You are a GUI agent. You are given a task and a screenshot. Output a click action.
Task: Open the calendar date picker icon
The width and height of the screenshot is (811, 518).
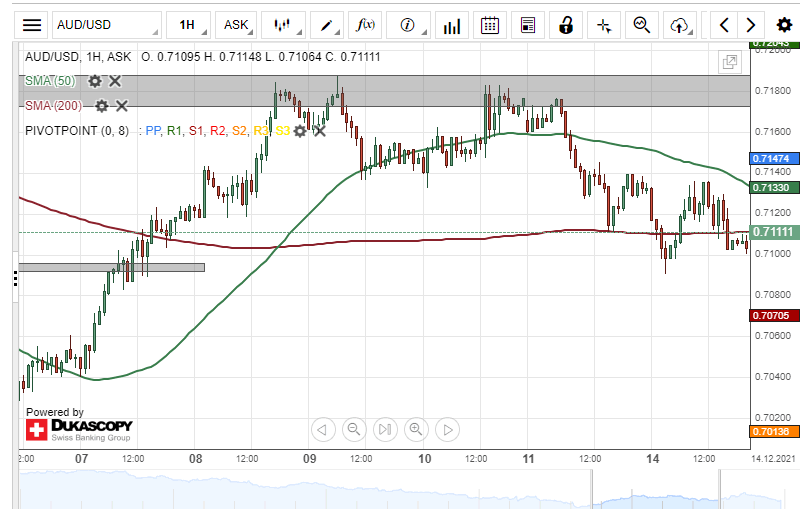(x=489, y=25)
